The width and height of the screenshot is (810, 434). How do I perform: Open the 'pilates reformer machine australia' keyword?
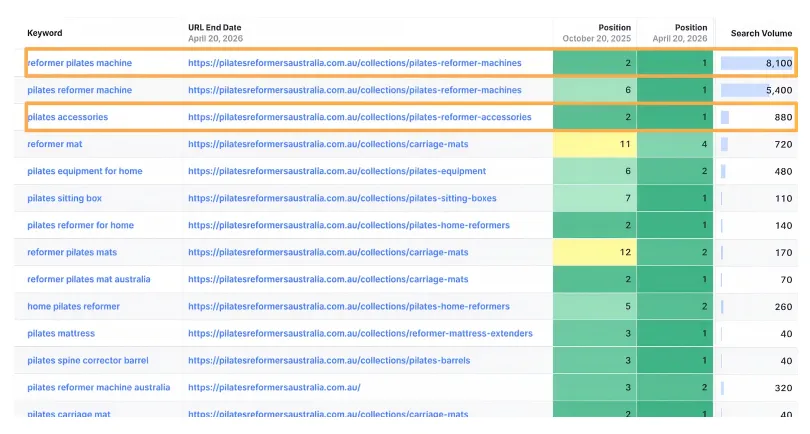pyautogui.click(x=99, y=387)
